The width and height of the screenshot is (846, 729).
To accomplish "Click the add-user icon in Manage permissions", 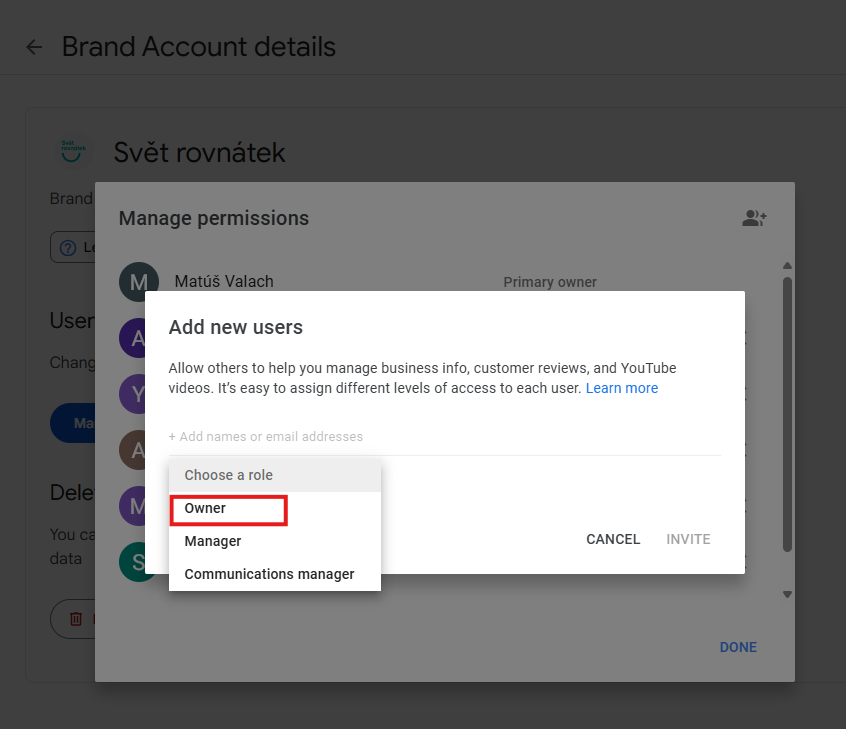I will [754, 218].
